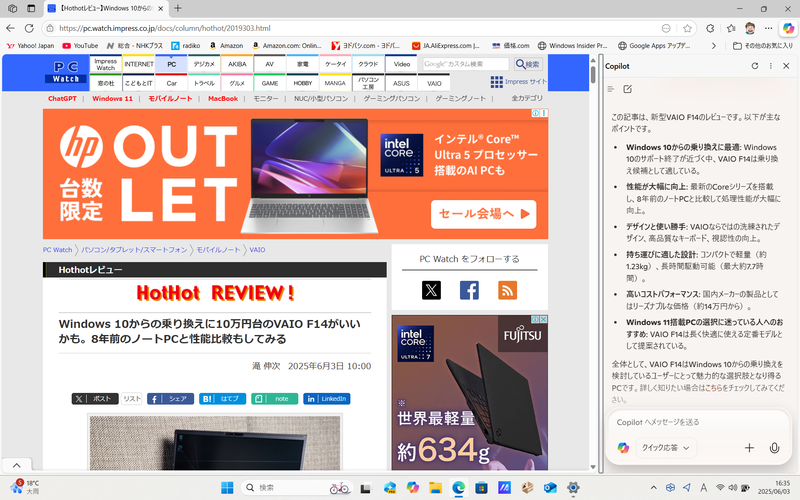Open the こちら link in Copilot summary
Screen dimensions: 800x500
click(714, 388)
